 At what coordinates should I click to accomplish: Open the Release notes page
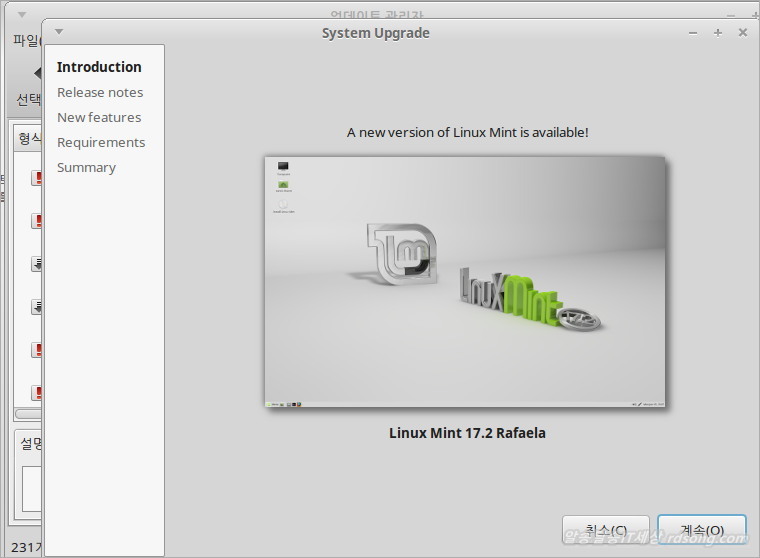100,92
